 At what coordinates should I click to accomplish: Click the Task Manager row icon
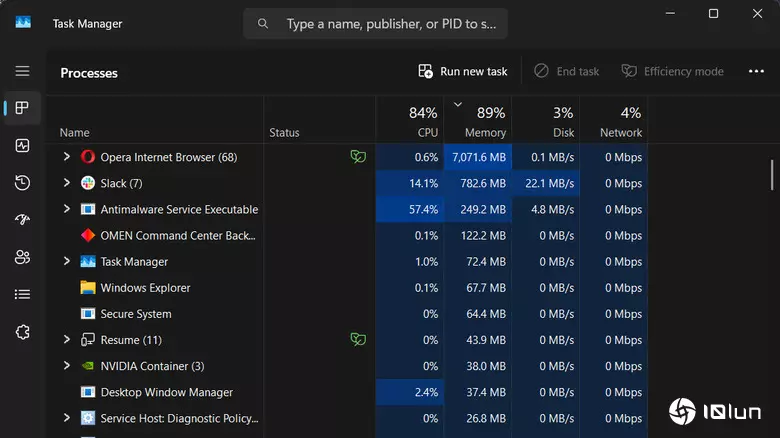tap(88, 261)
